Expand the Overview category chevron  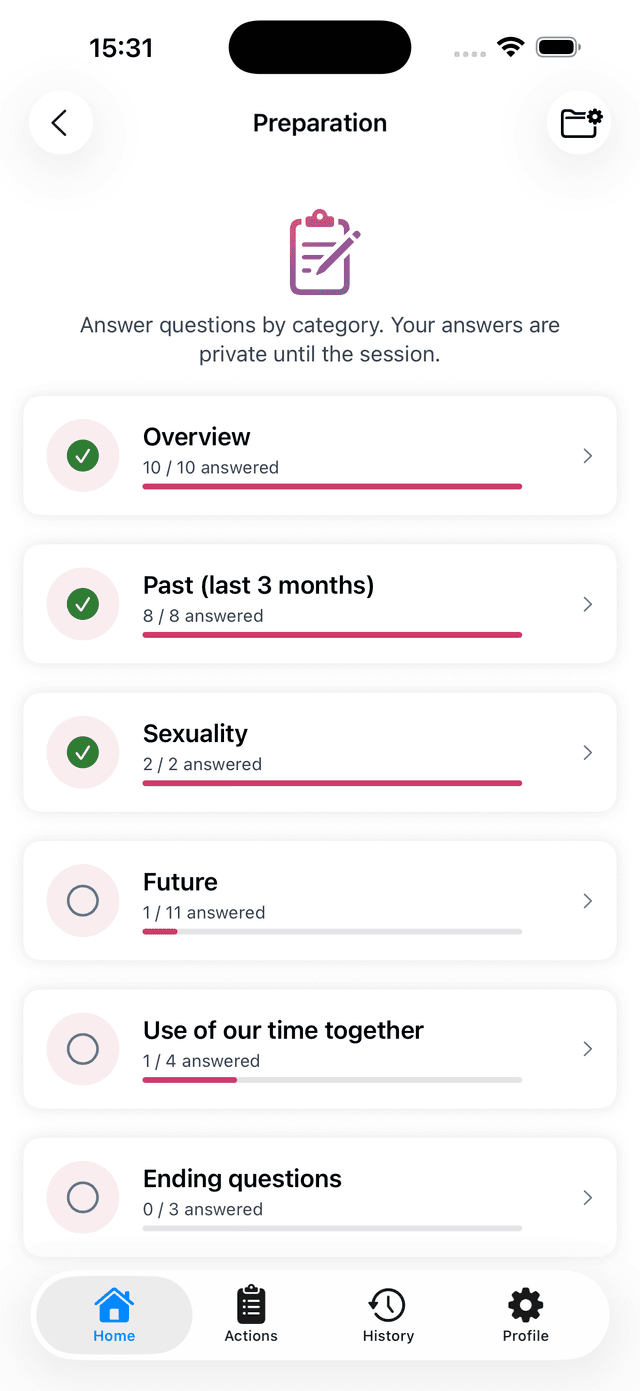point(588,456)
